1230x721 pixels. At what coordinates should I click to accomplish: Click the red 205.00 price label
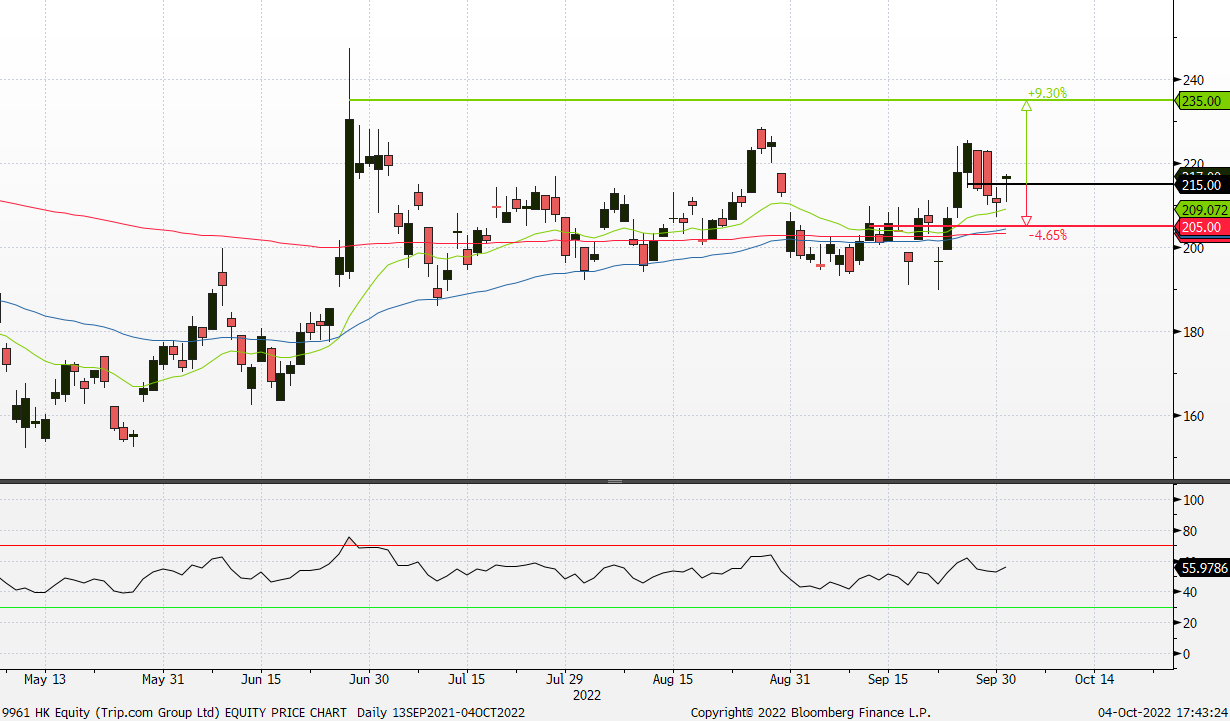[x=1201, y=228]
